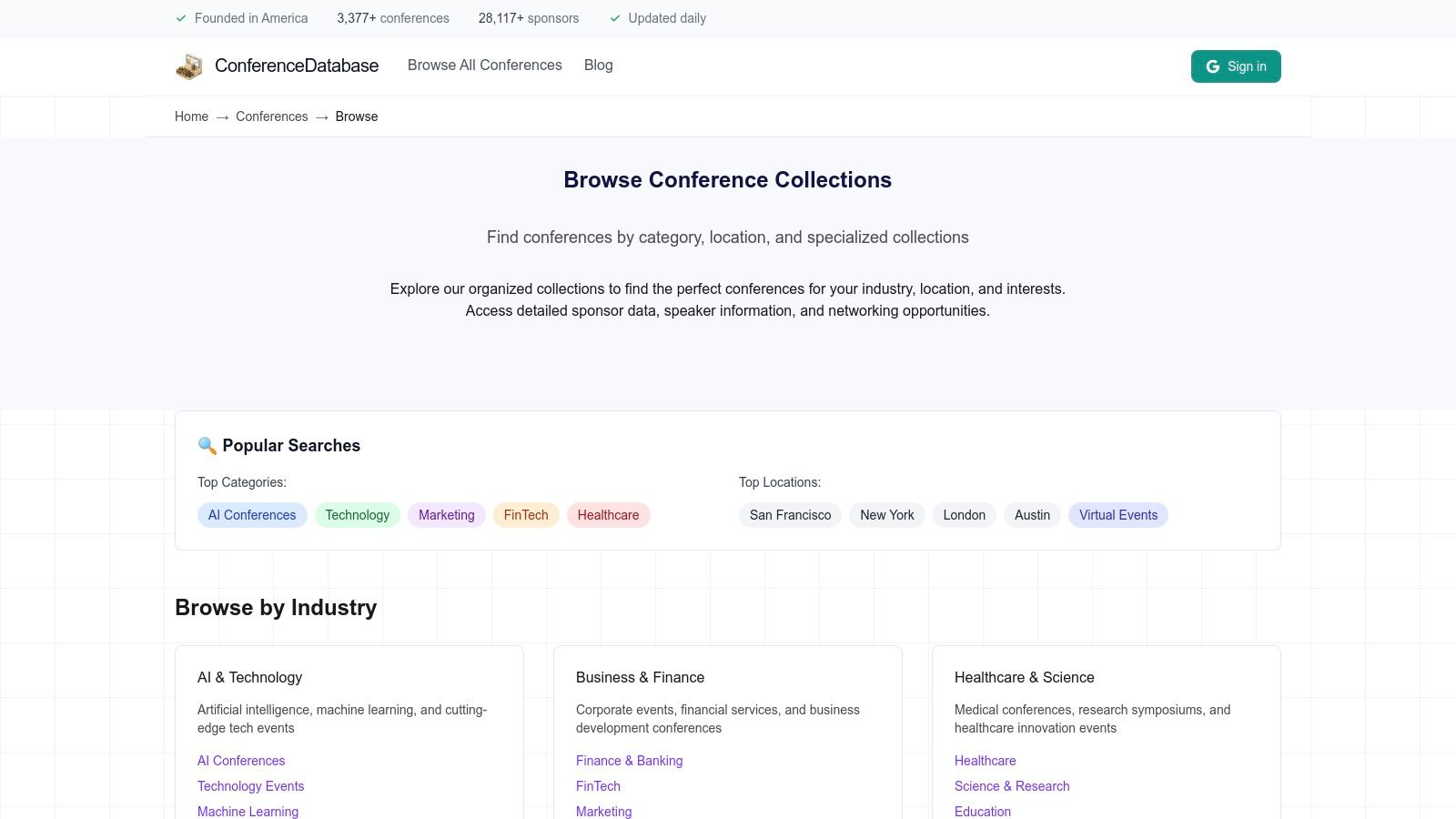
Task: Click the 28,117+ sponsors stat
Action: point(529,18)
